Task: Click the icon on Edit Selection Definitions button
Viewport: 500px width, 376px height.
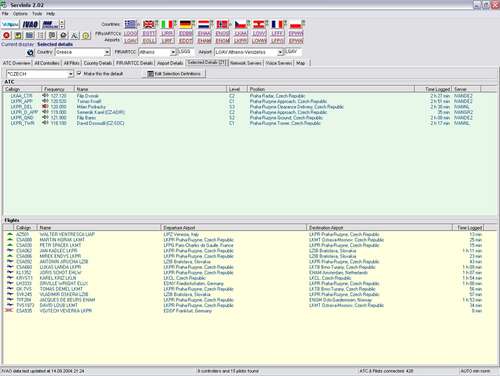Action: tap(150, 74)
